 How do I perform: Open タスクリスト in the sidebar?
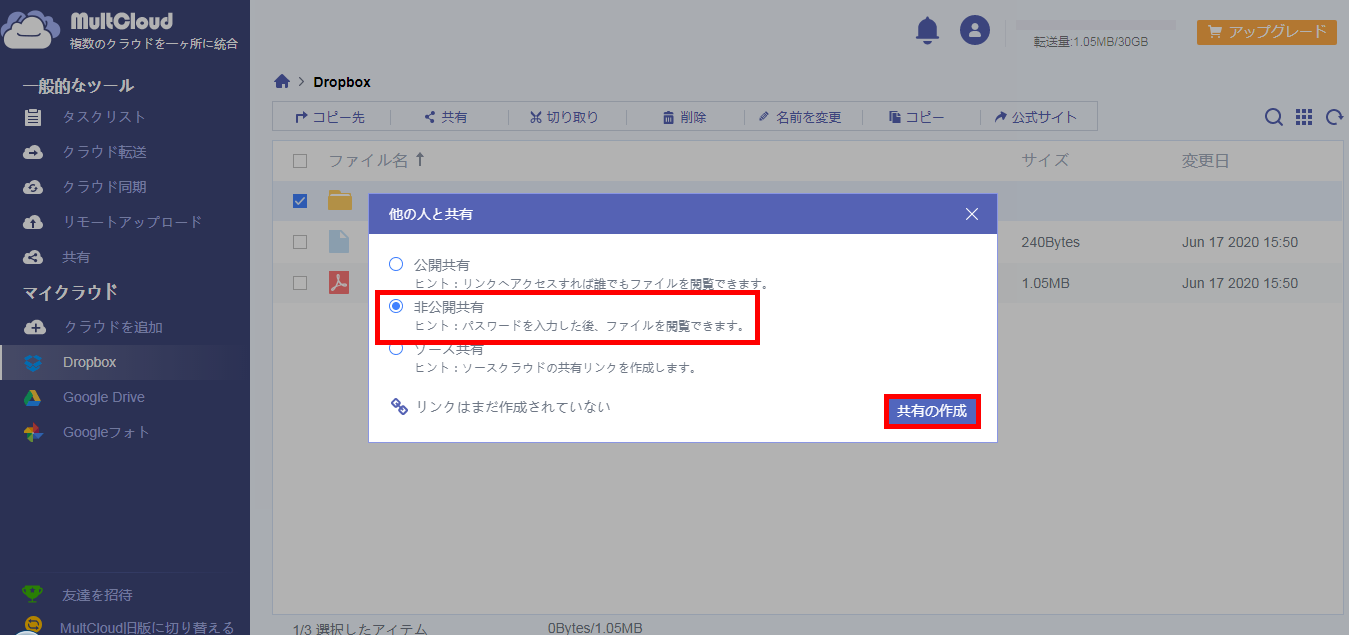pos(104,117)
